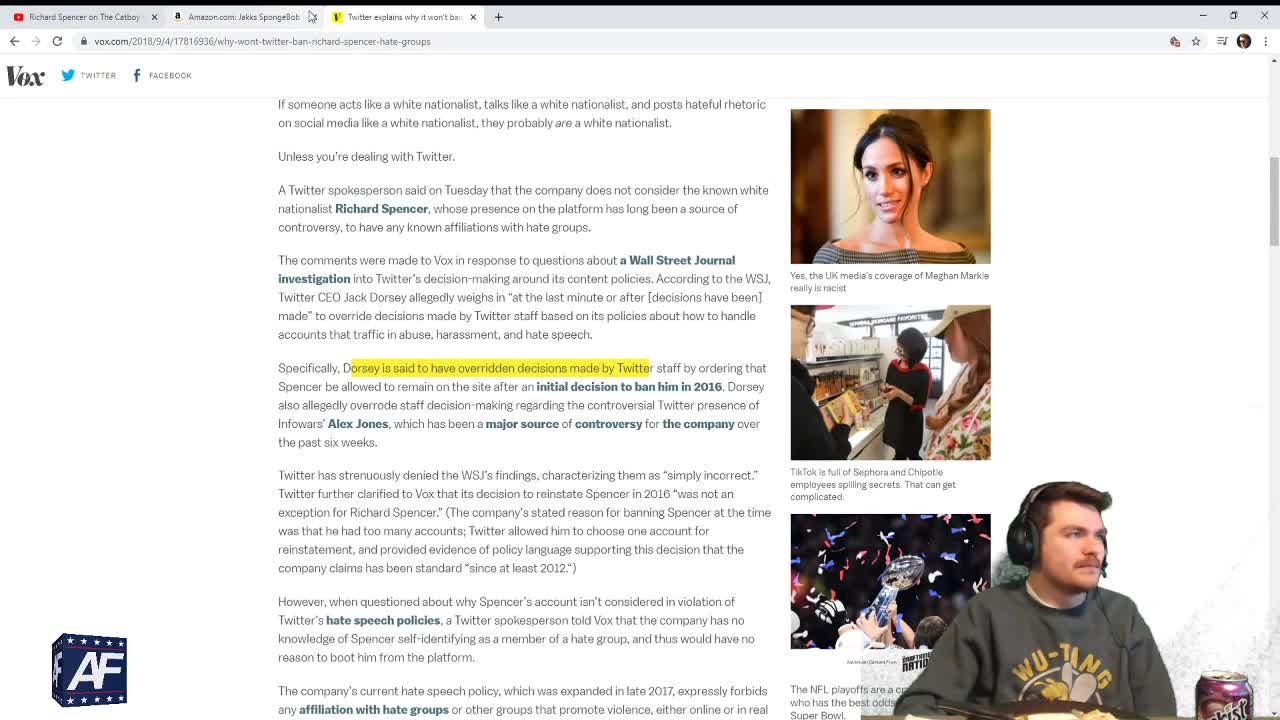Follow the Alex Jones link

[x=358, y=424]
